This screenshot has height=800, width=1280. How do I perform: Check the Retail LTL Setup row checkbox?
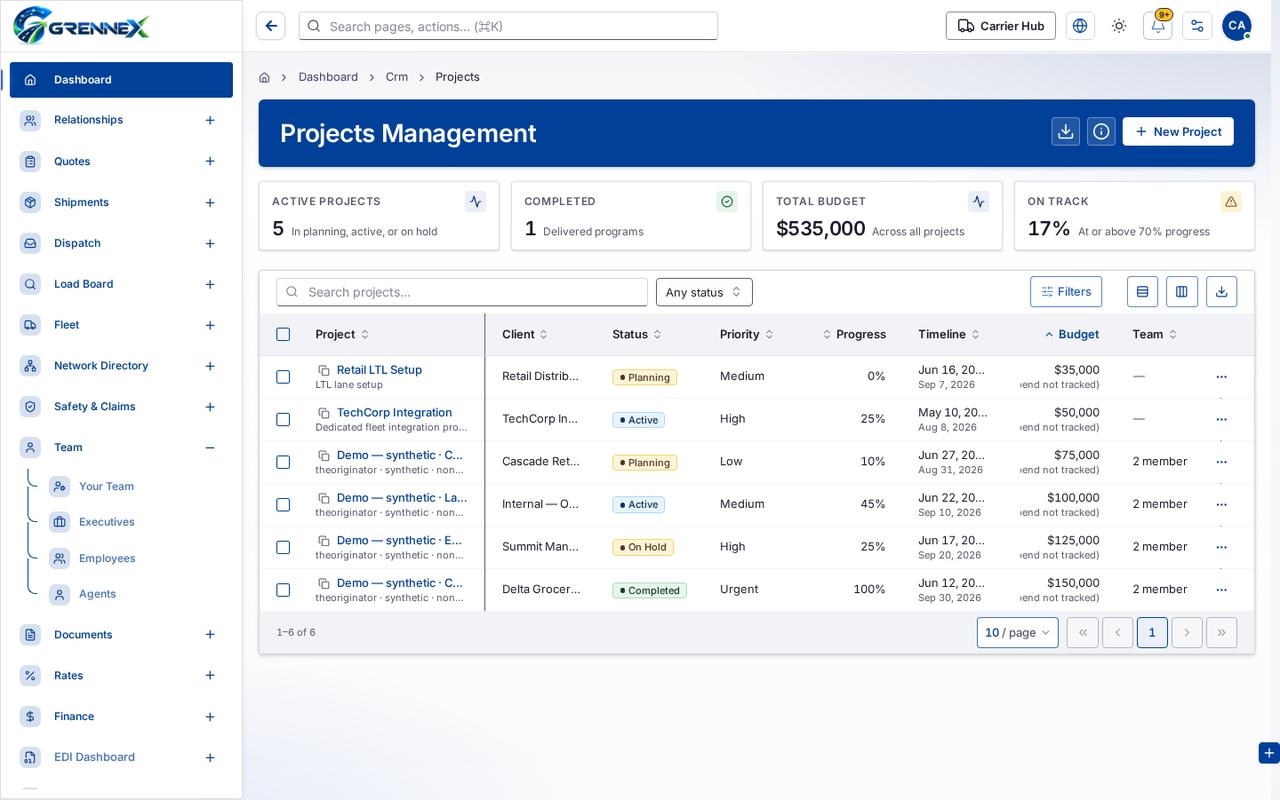click(x=283, y=377)
